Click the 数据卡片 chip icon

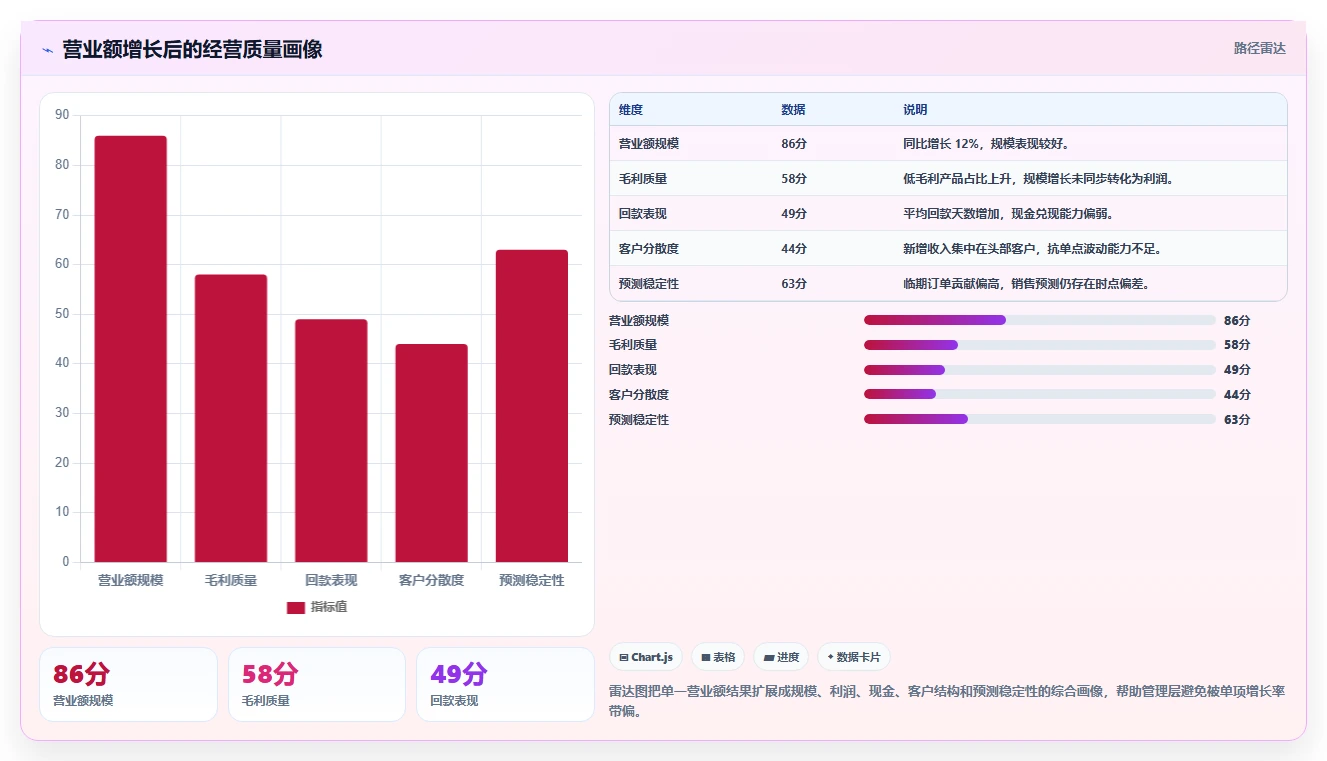click(830, 658)
